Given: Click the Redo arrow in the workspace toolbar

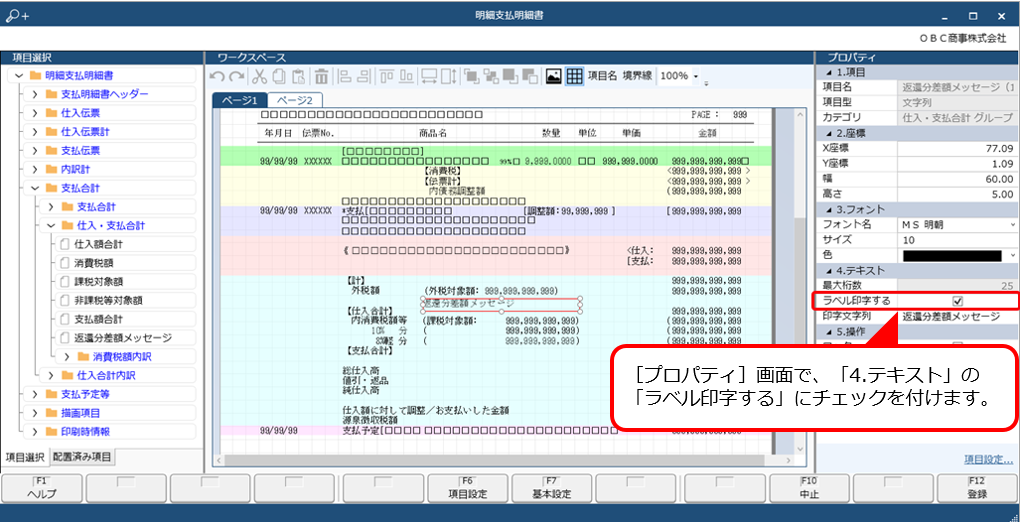Looking at the screenshot, I should point(237,76).
